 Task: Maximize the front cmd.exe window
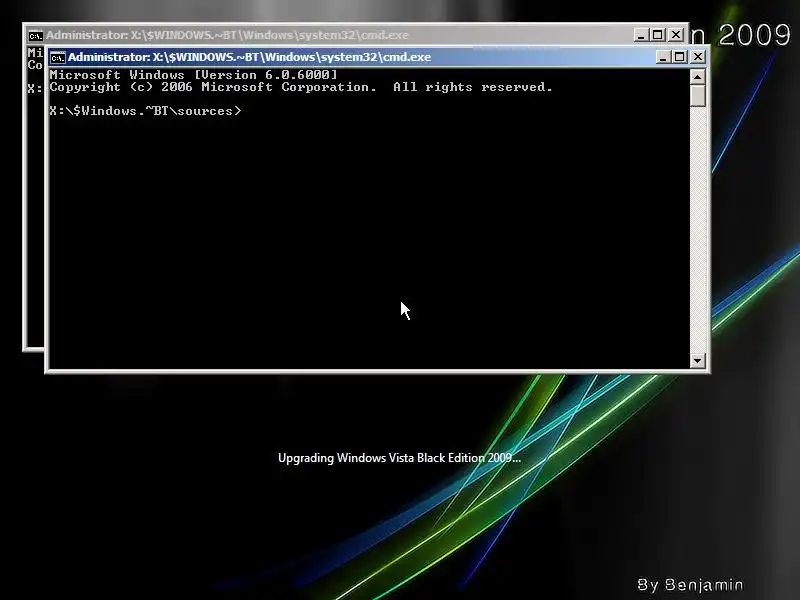(x=680, y=57)
